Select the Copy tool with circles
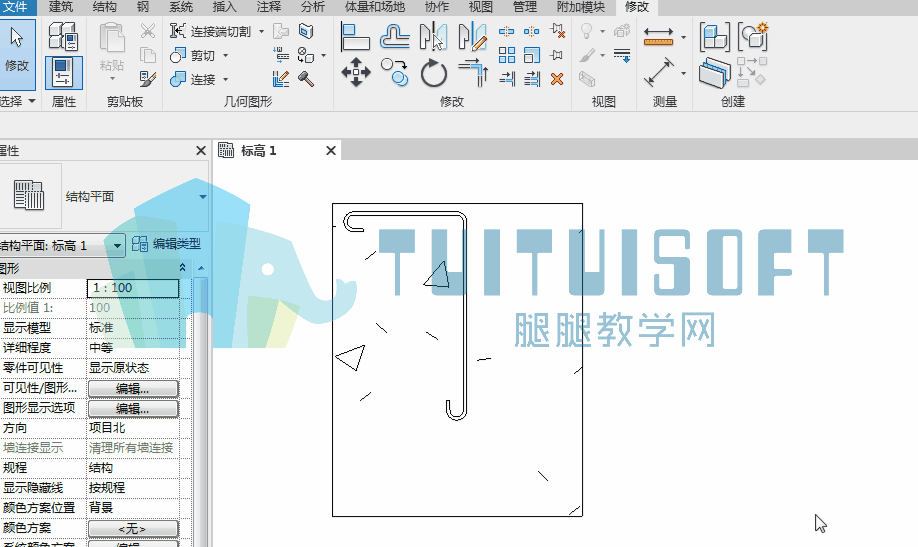 click(395, 73)
